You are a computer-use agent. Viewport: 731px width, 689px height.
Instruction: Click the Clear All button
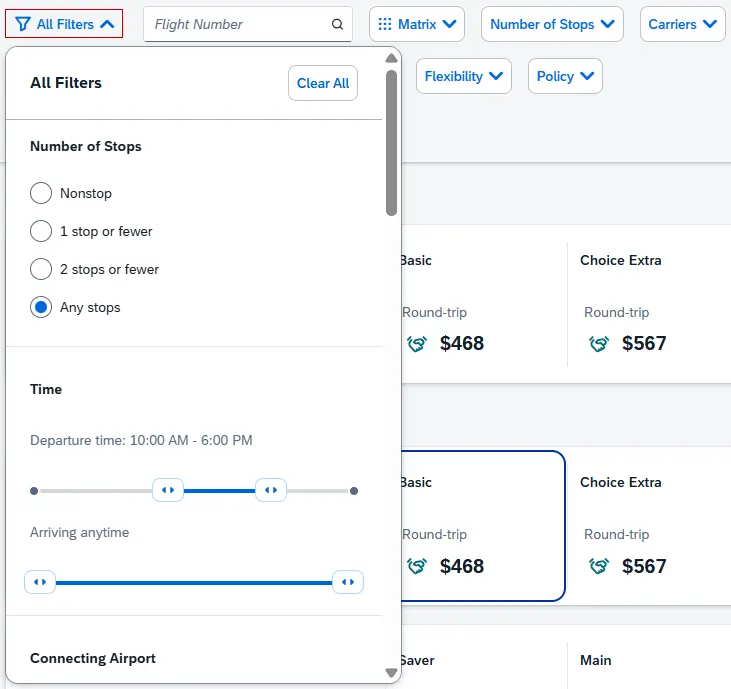pos(323,83)
